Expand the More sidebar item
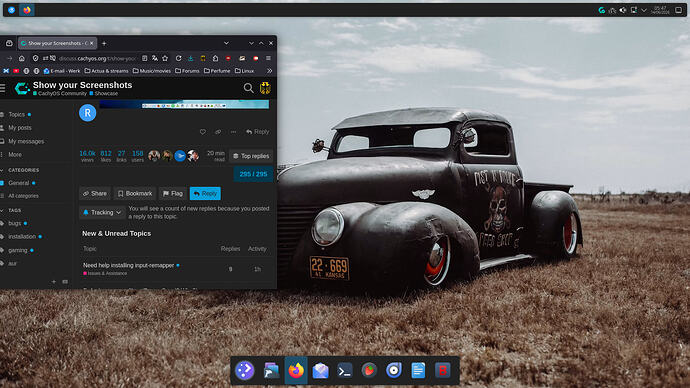Viewport: 690px width, 388px height. click(11, 154)
